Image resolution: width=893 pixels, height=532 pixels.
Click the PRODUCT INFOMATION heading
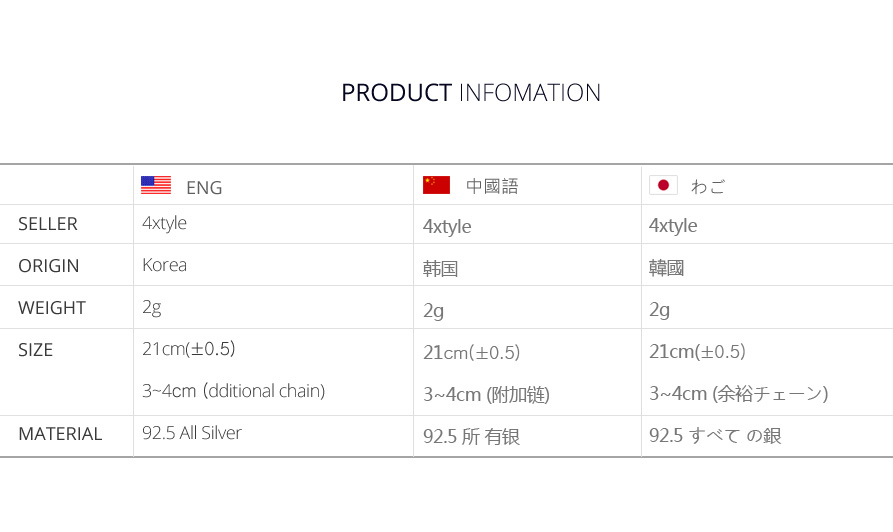(471, 93)
